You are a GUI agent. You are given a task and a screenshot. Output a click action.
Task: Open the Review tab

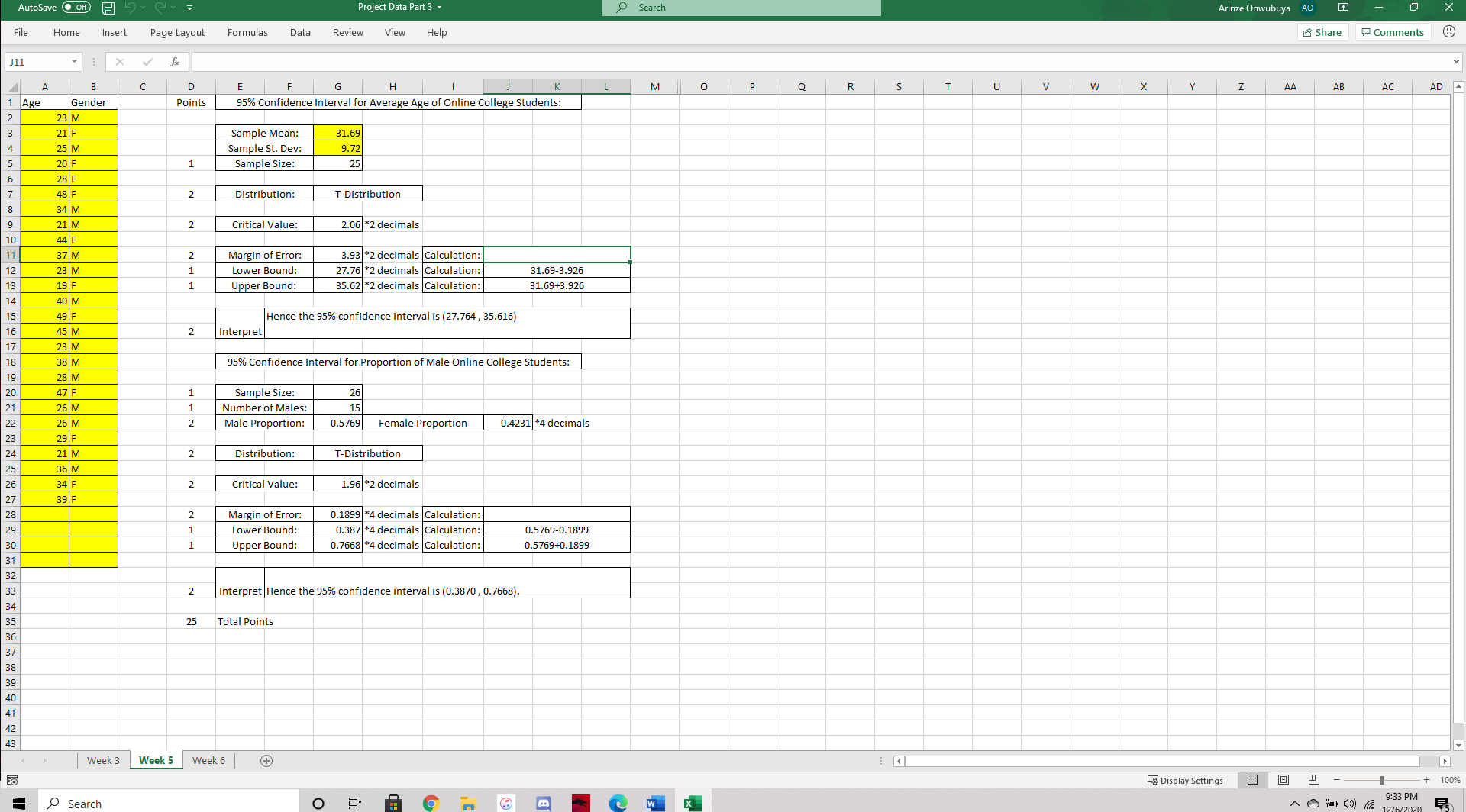click(348, 32)
